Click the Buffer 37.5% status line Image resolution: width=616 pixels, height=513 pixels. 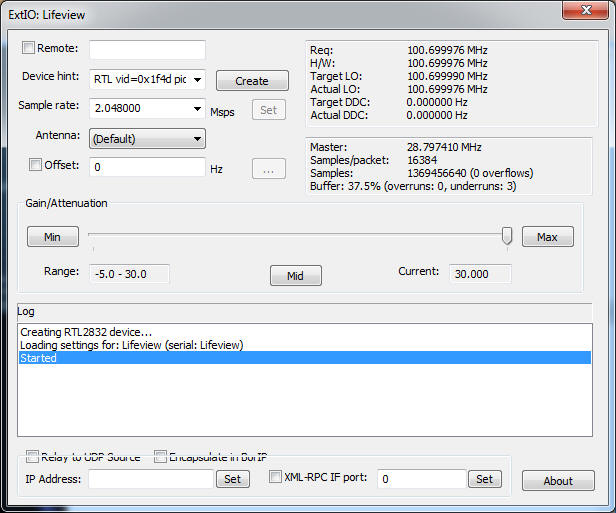pos(413,186)
